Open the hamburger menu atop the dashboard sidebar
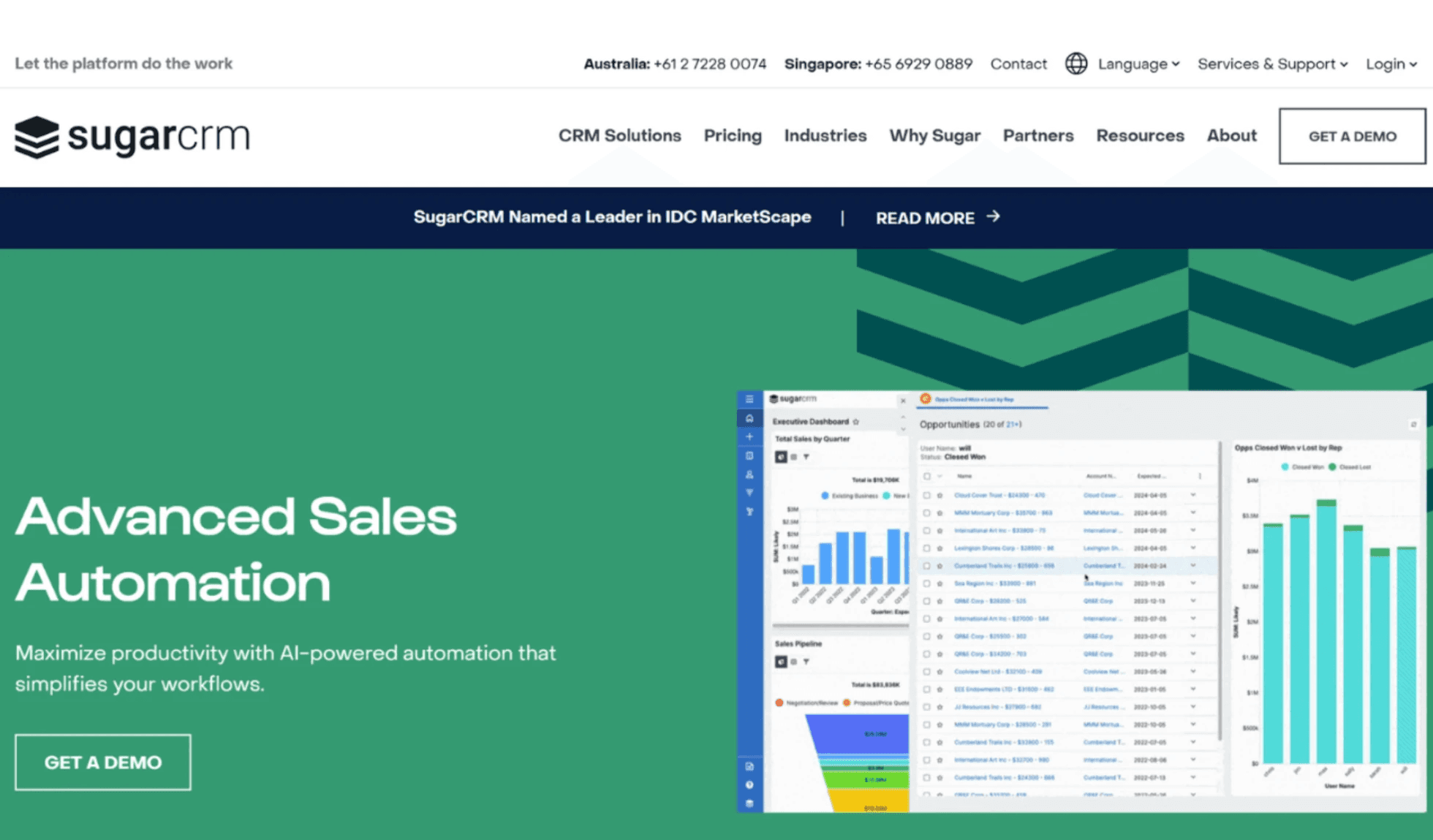This screenshot has height=840, width=1433. (749, 399)
